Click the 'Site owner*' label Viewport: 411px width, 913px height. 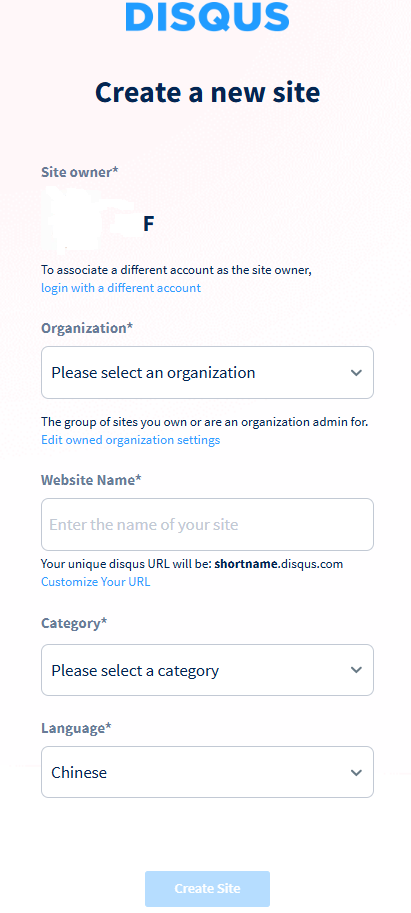80,172
